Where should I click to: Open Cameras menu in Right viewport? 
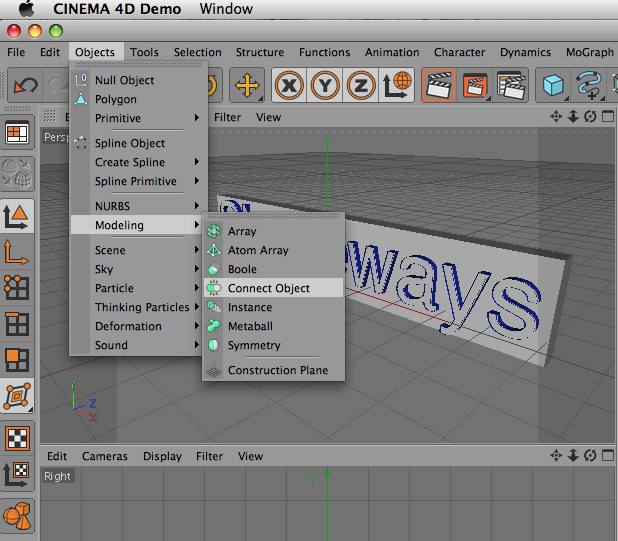(x=105, y=456)
